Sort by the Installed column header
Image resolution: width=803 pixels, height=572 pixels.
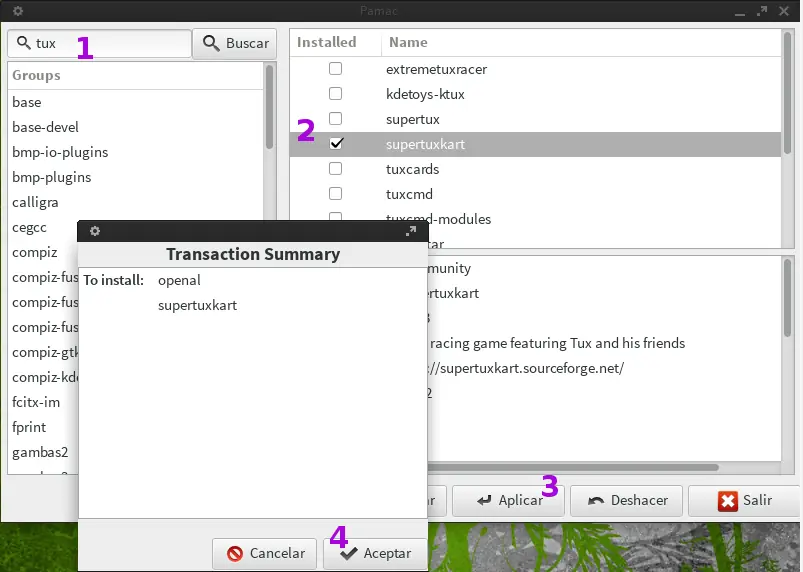pyautogui.click(x=326, y=42)
